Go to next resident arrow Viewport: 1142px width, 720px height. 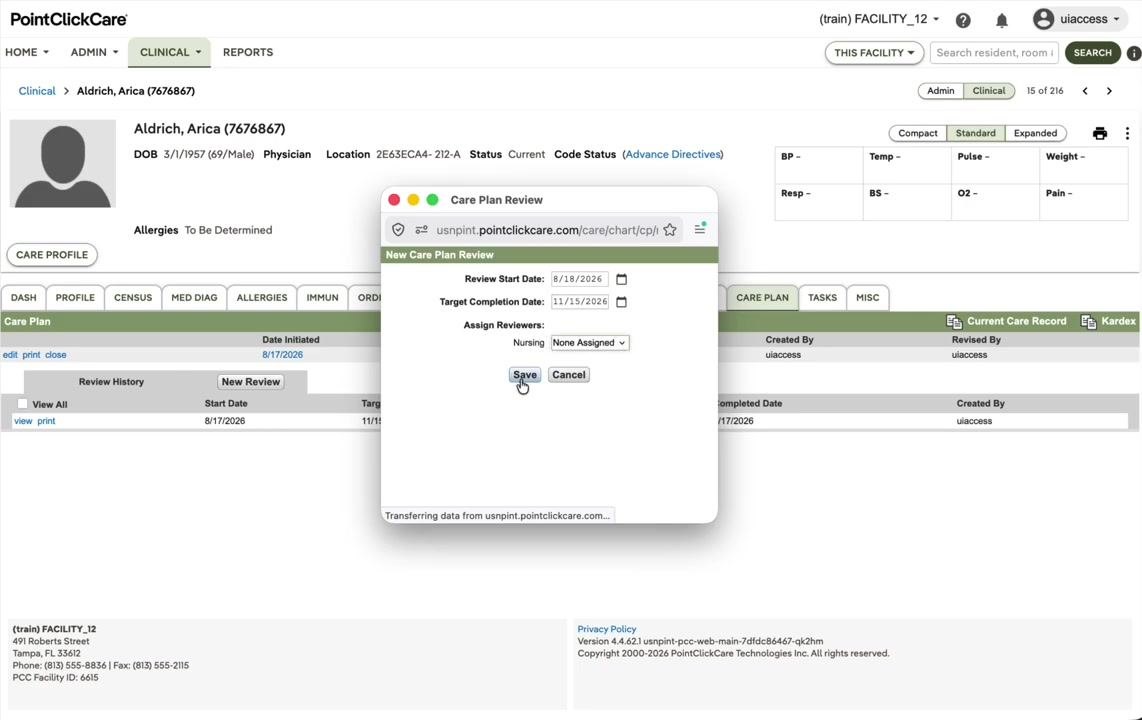tap(1109, 91)
